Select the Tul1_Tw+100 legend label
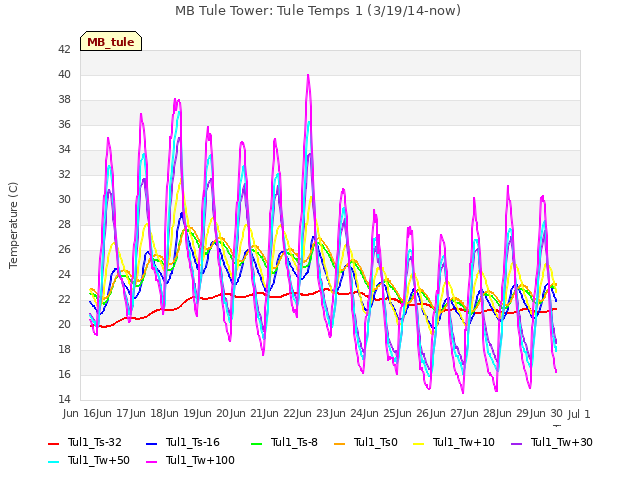640x480 pixels. [200, 460]
